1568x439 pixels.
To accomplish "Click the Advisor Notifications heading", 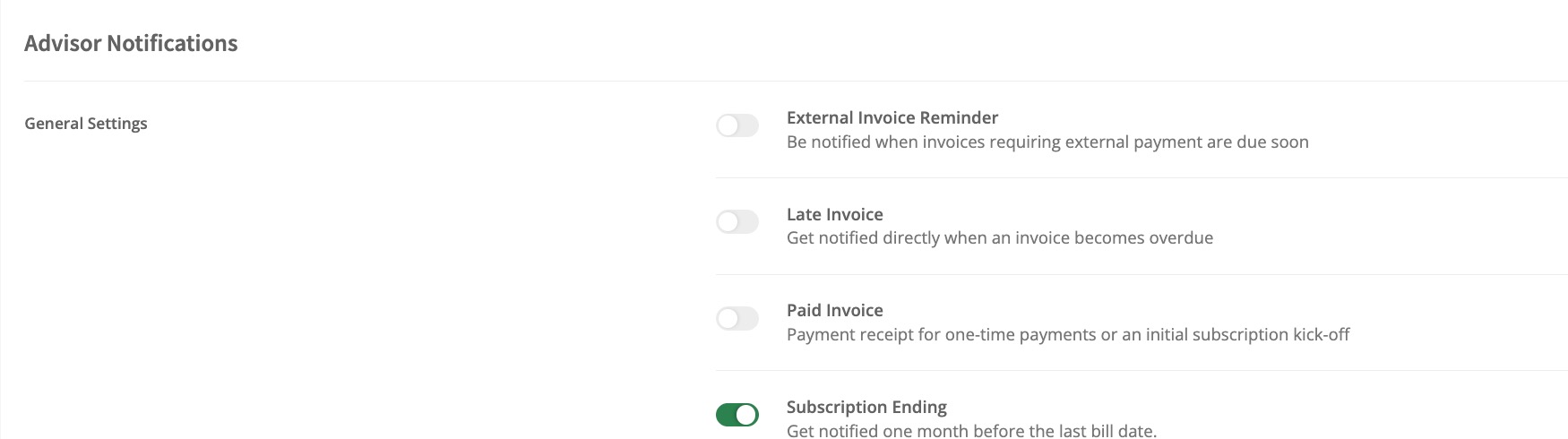I will (131, 43).
